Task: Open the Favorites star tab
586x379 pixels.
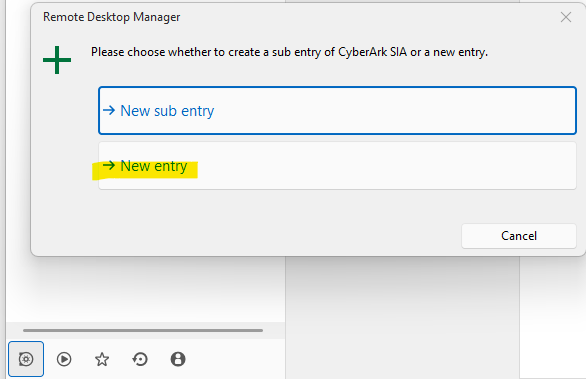Action: [x=102, y=359]
